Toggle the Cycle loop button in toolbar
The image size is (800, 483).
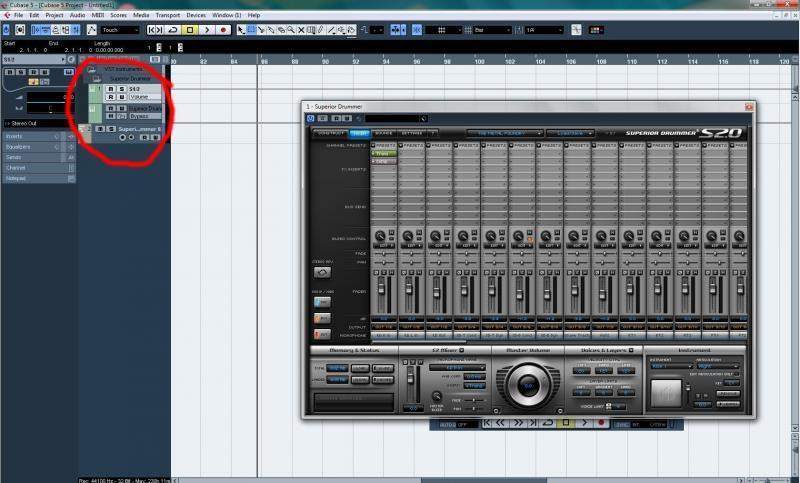(173, 30)
